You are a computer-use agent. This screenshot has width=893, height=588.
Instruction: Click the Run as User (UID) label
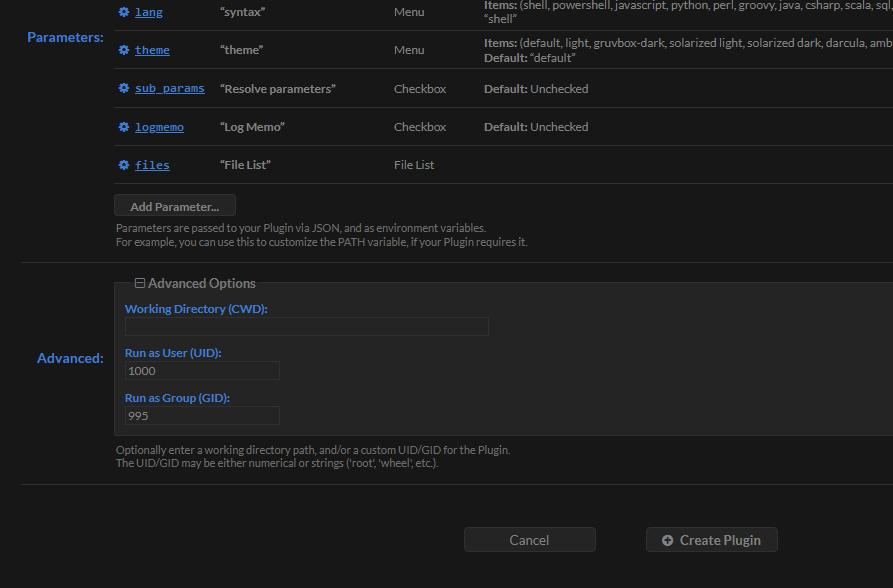[x=173, y=353]
